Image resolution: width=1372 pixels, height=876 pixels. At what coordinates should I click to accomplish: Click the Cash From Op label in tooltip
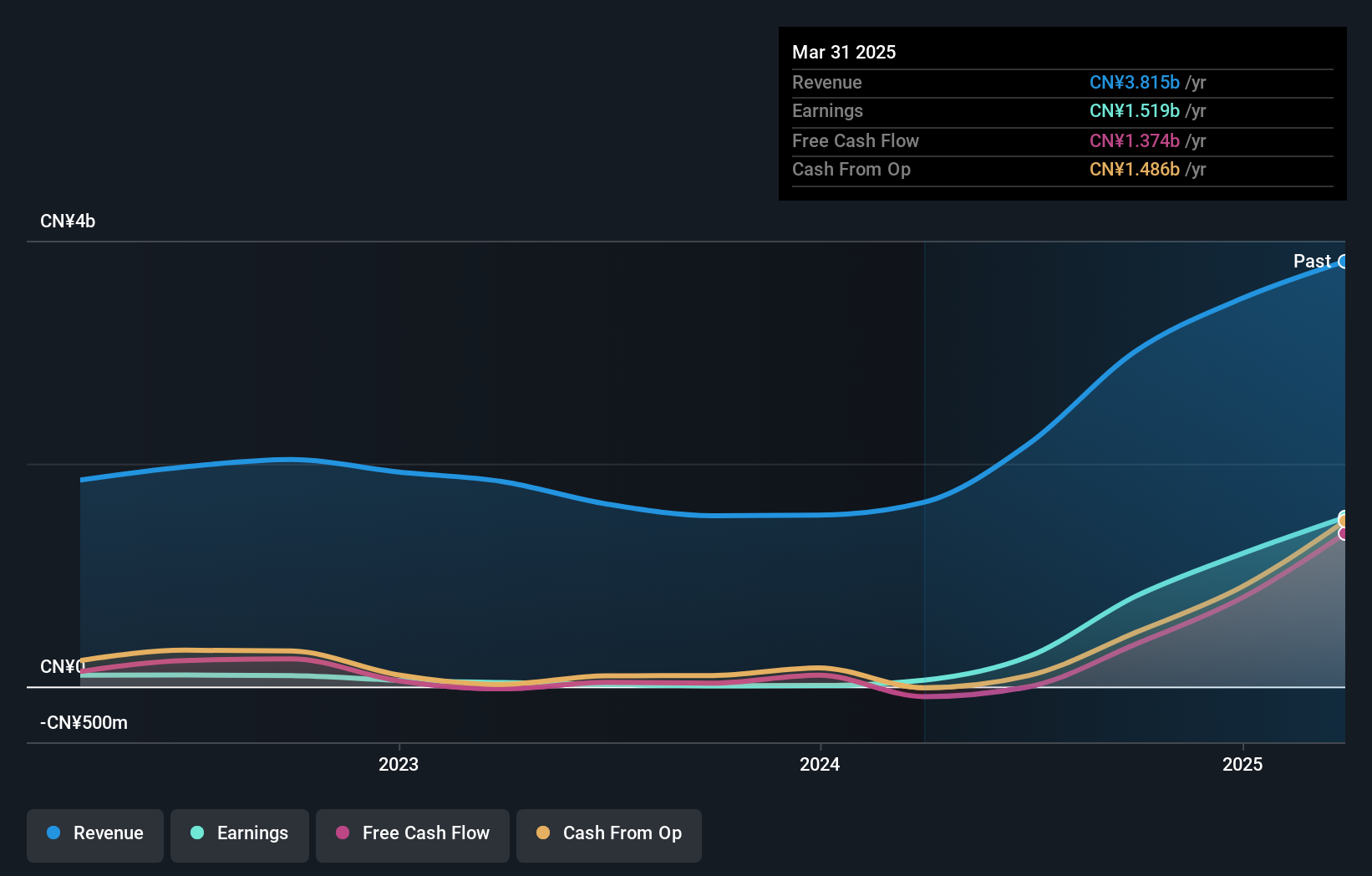pyautogui.click(x=851, y=169)
